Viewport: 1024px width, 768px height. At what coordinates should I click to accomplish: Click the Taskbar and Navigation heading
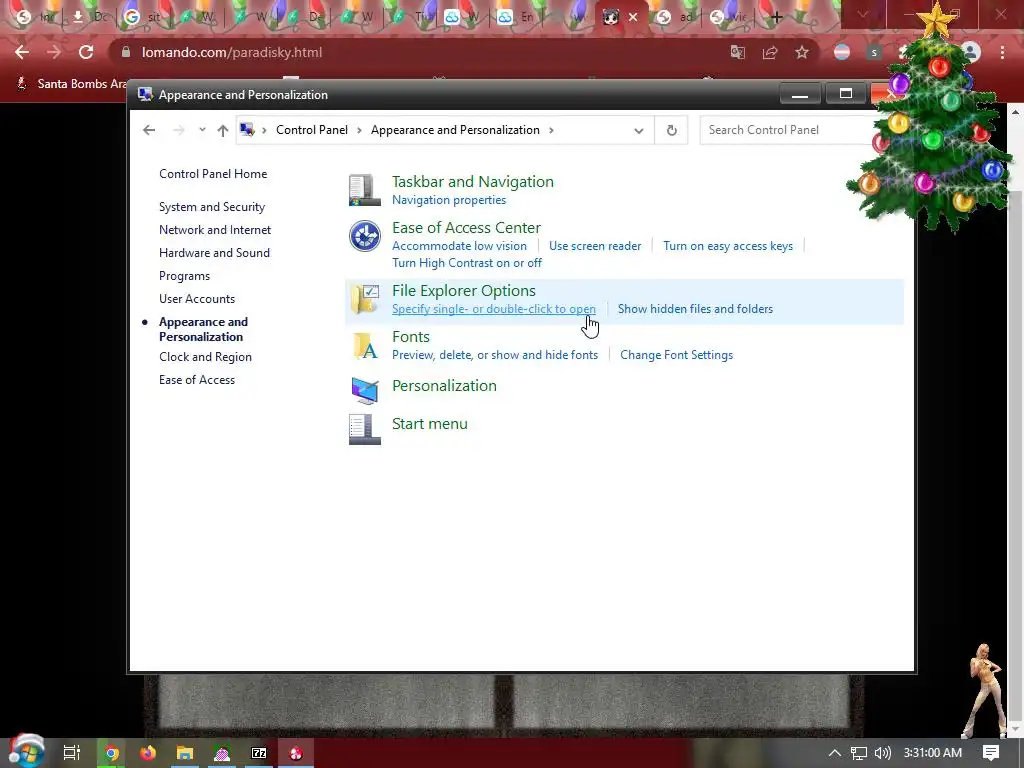click(473, 182)
